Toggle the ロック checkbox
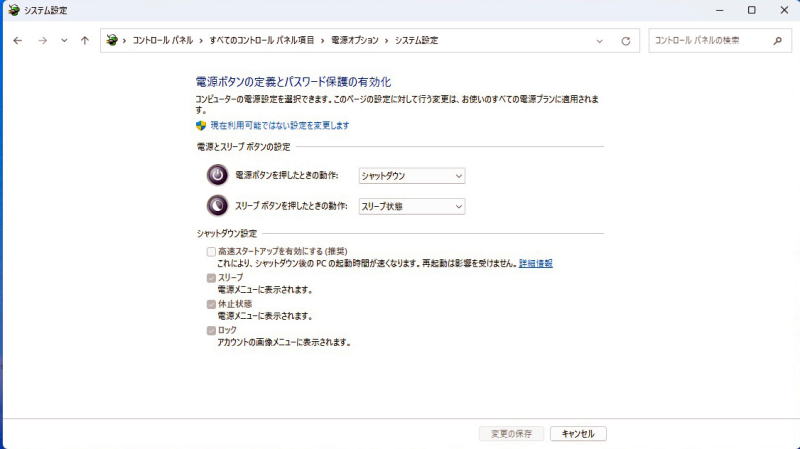 coord(211,329)
